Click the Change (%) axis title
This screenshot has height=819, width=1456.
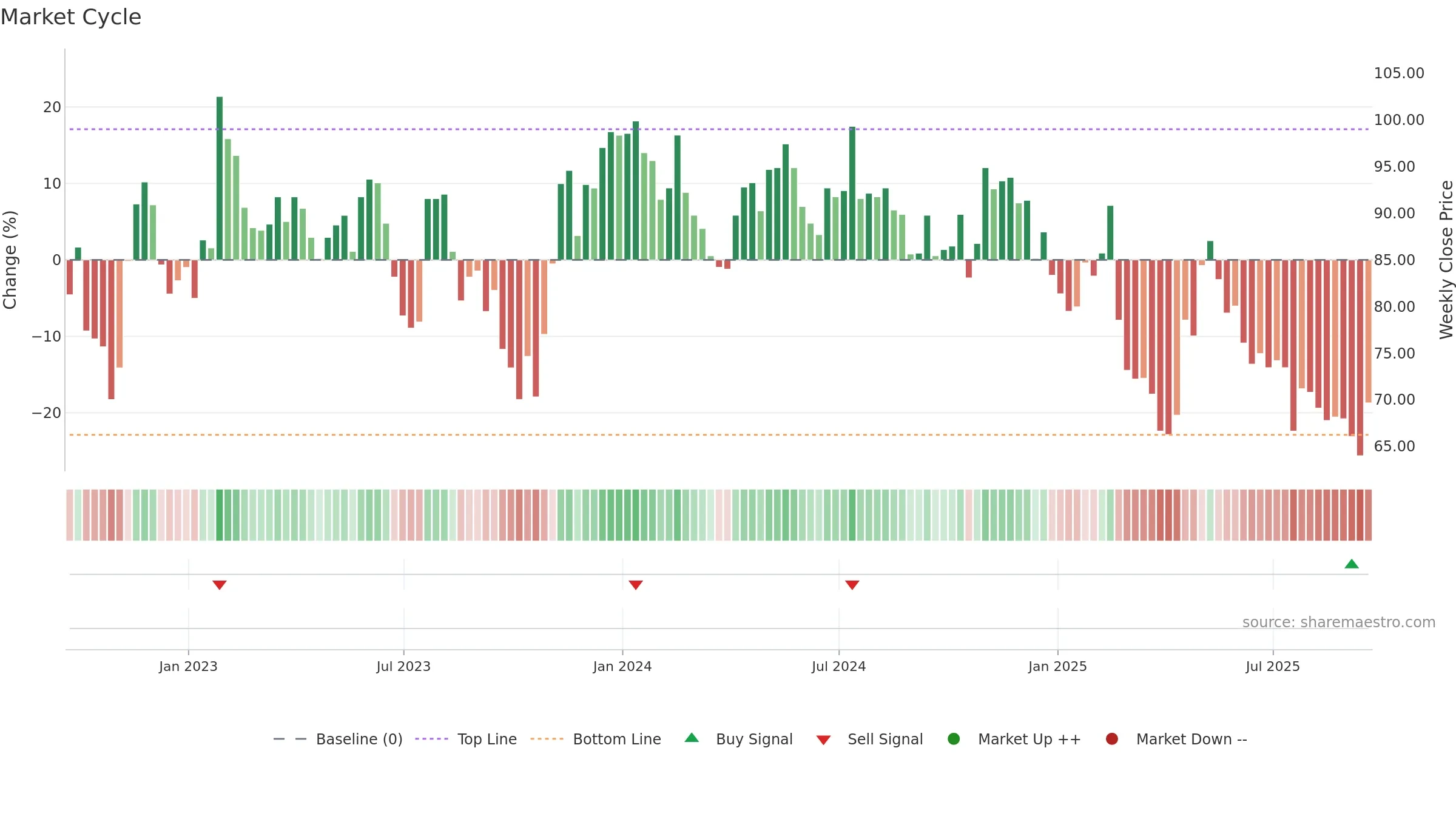point(10,260)
